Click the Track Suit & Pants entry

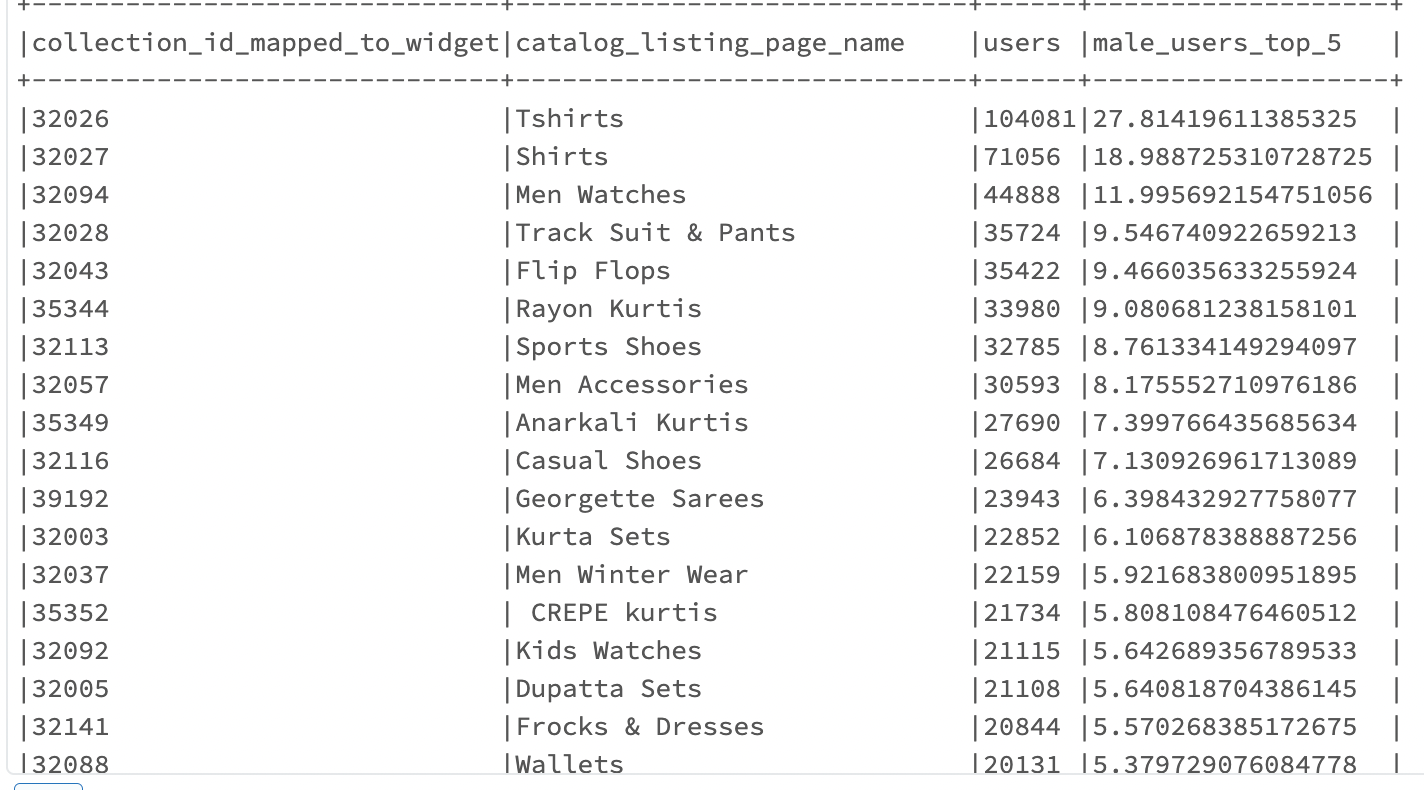click(655, 233)
